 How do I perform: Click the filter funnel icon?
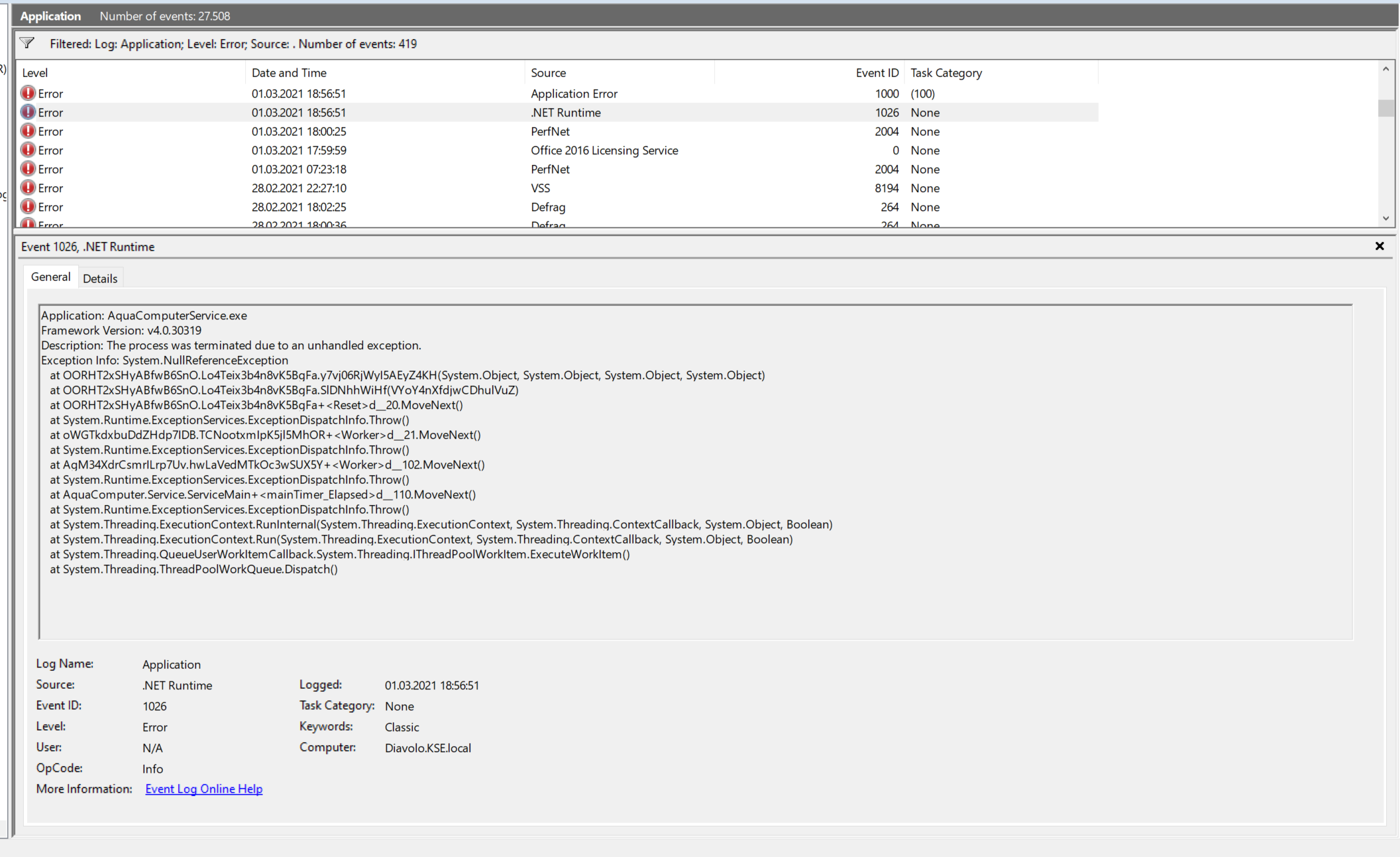(x=27, y=44)
